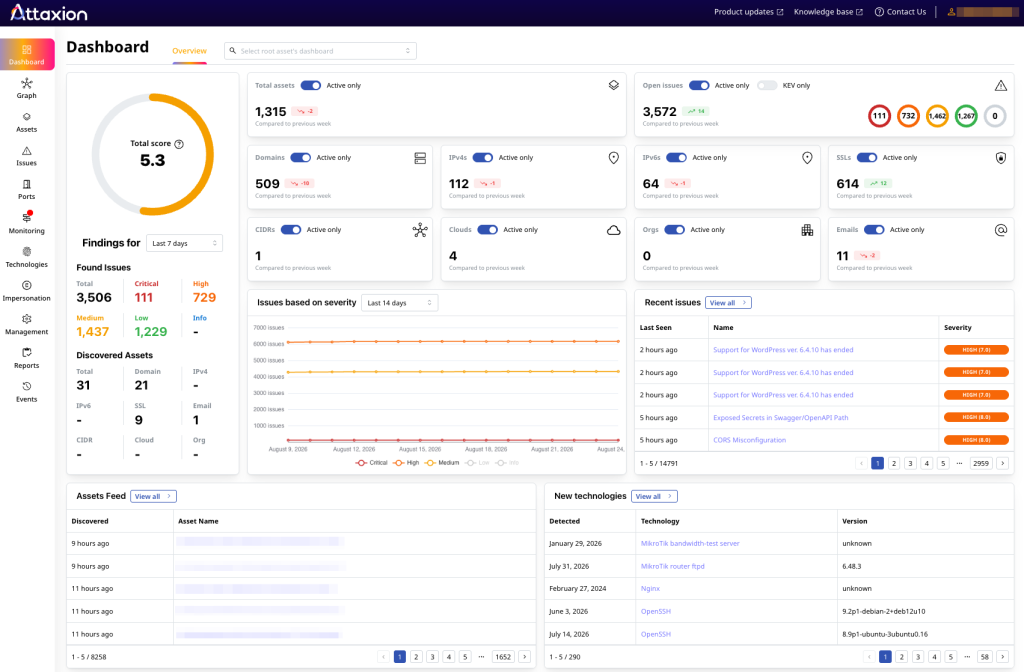The height and width of the screenshot is (672, 1024).
Task: Click the green low issues circle 1,267
Action: 966,116
